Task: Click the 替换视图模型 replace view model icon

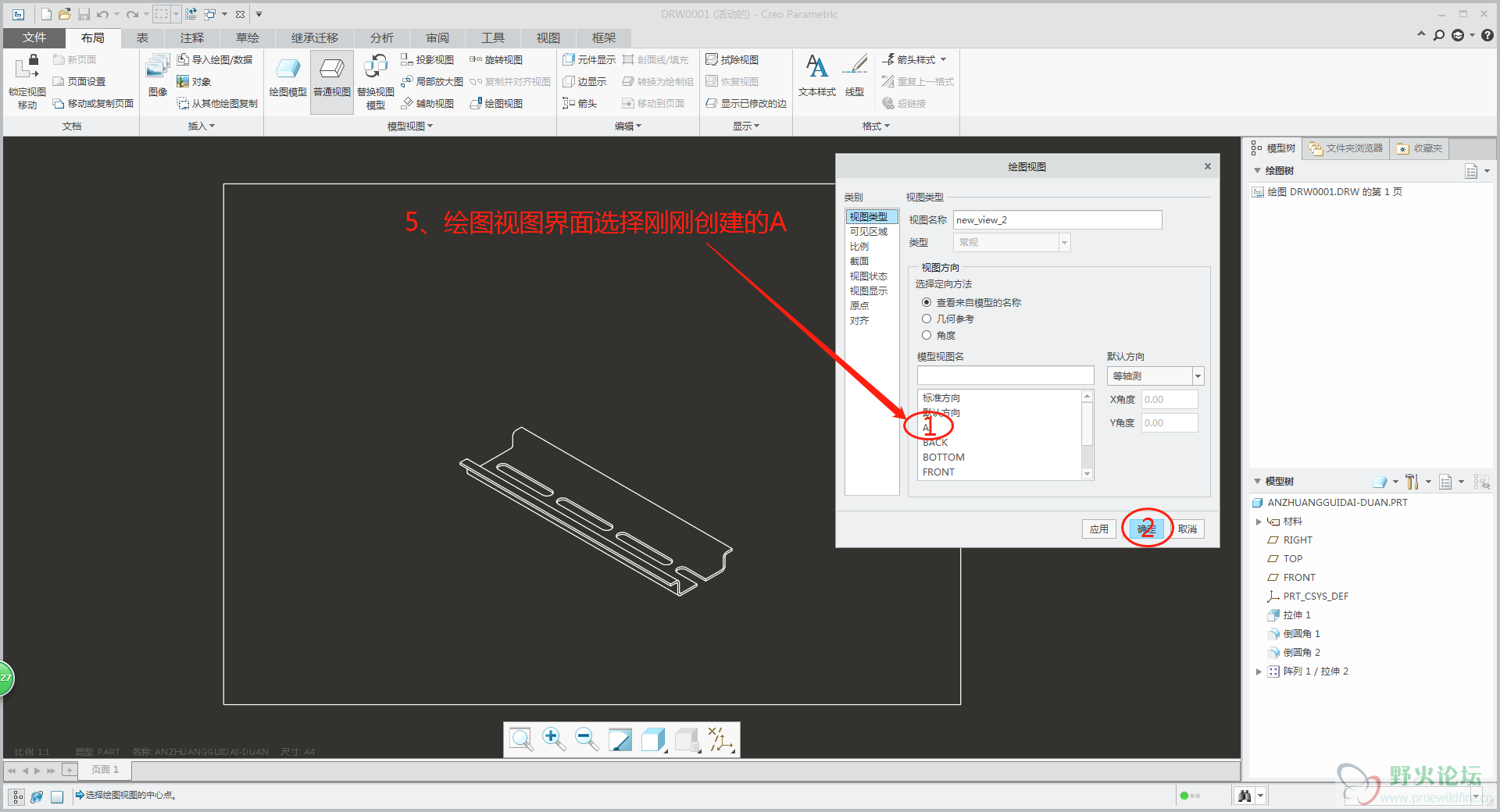Action: [376, 81]
